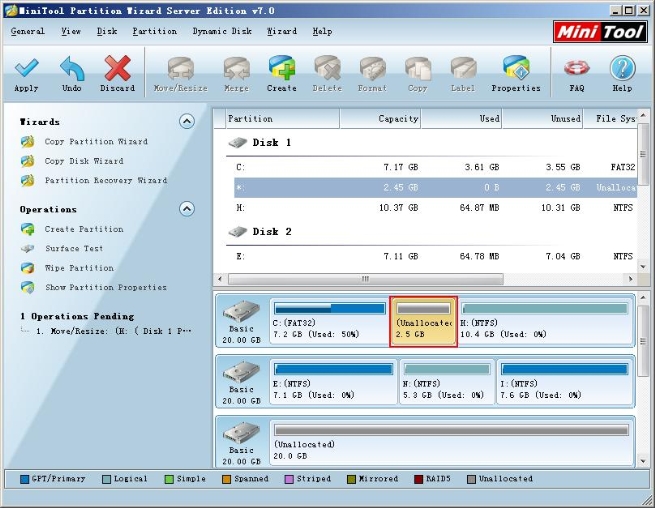Click partition list horizontal scroll right arrow
Viewport: 655px width, 508px height.
pos(630,279)
